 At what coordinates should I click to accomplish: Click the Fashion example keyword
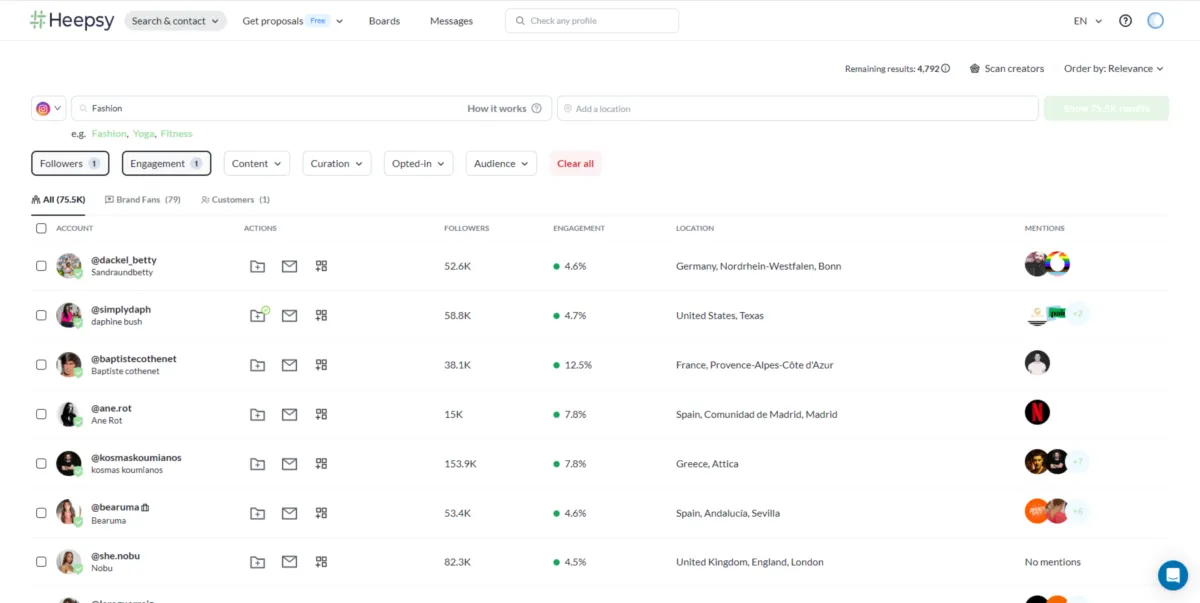pos(109,134)
